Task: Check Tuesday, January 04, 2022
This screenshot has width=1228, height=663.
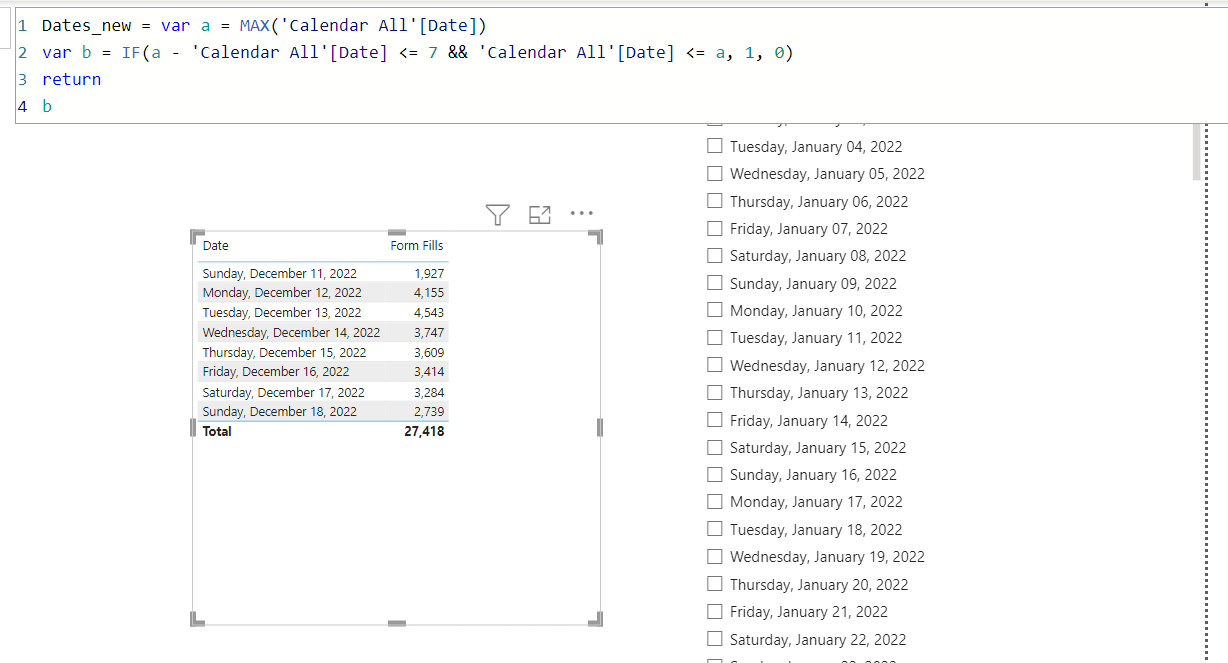Action: tap(714, 146)
